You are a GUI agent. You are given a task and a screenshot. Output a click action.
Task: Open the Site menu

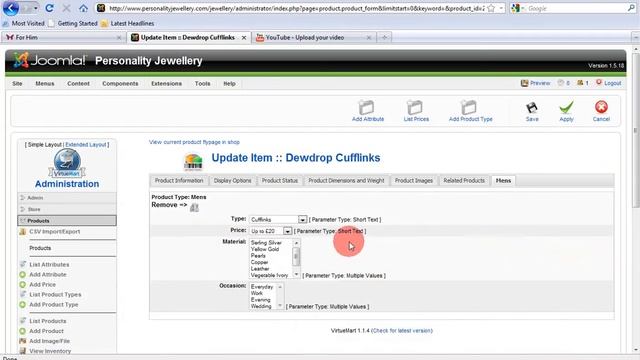click(17, 83)
